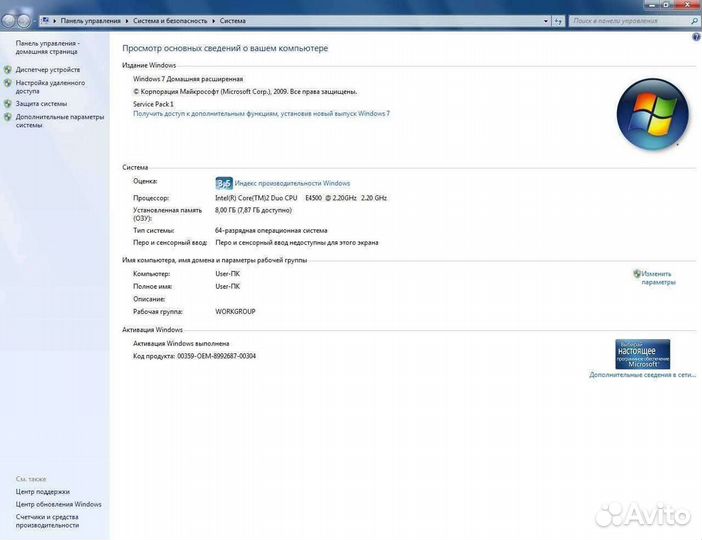Open Центр обновления Windows link
The width and height of the screenshot is (702, 540).
[x=58, y=504]
